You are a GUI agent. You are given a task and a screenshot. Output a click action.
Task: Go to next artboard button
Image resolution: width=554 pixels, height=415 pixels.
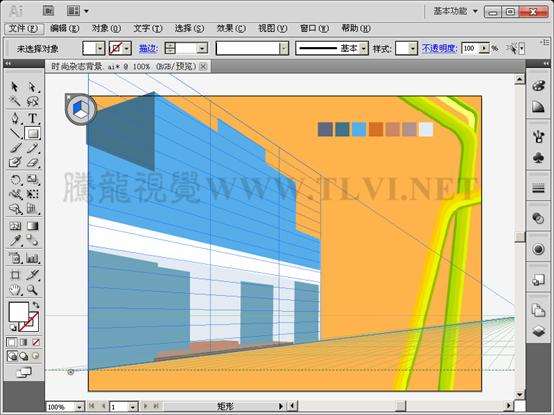click(x=145, y=407)
